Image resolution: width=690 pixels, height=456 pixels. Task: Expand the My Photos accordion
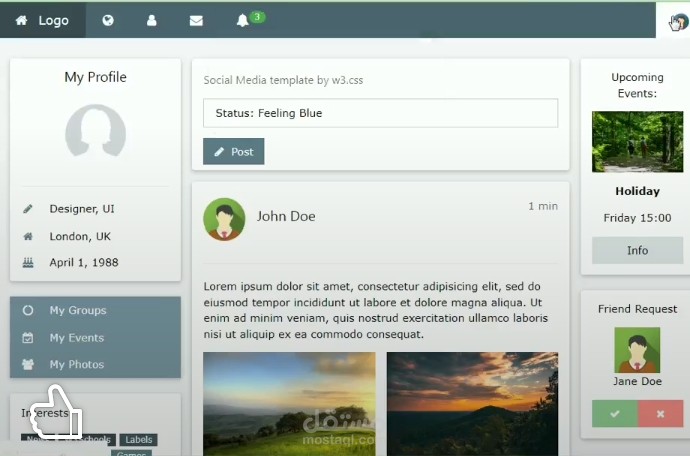click(95, 364)
